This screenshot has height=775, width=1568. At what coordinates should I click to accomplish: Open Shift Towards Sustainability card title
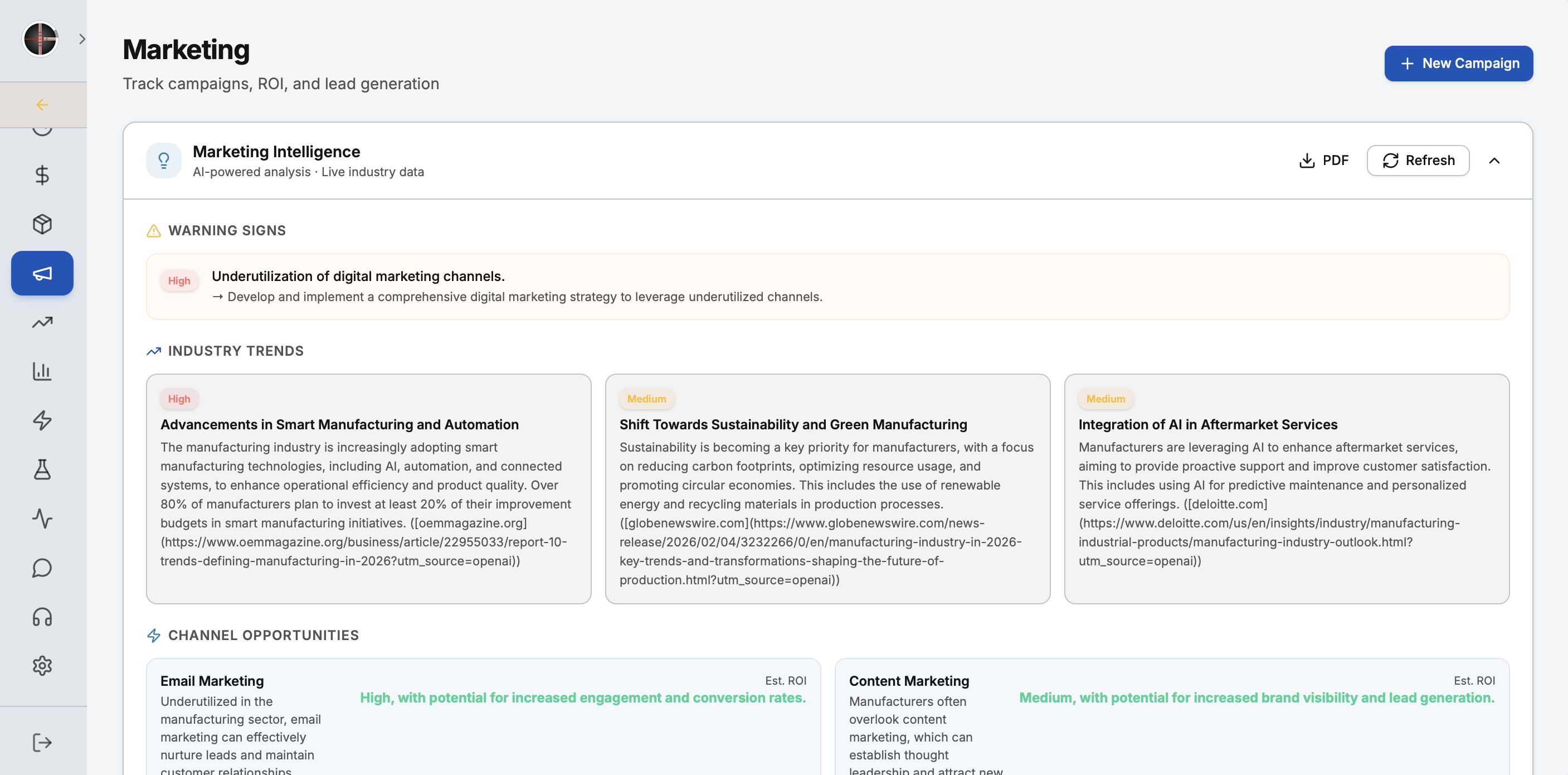tap(792, 425)
